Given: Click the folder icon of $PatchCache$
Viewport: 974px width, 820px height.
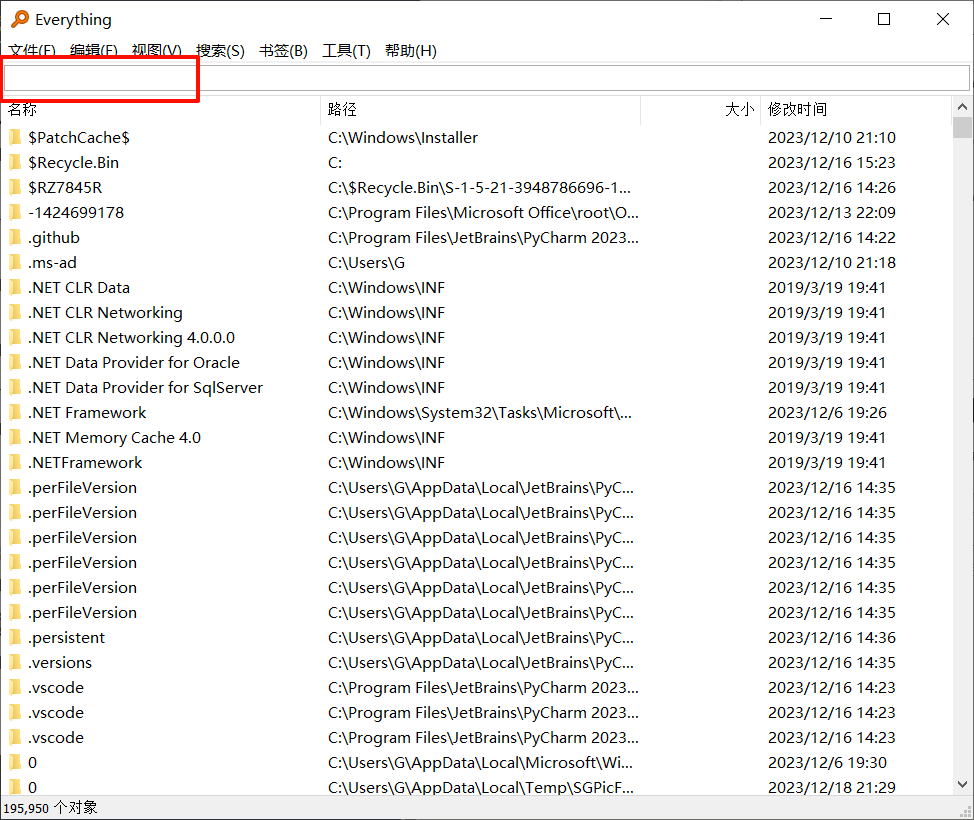Looking at the screenshot, I should tap(16, 137).
